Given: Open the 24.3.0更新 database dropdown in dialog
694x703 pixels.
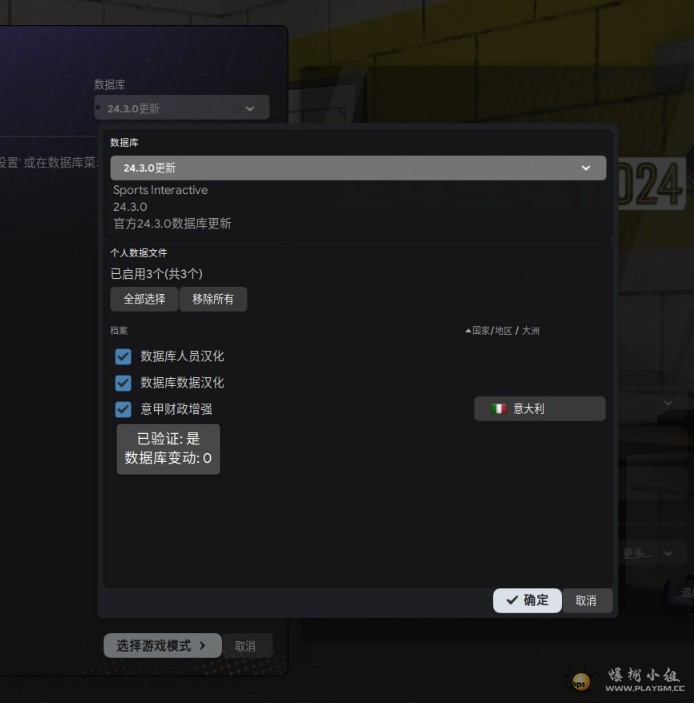Looking at the screenshot, I should coord(357,168).
